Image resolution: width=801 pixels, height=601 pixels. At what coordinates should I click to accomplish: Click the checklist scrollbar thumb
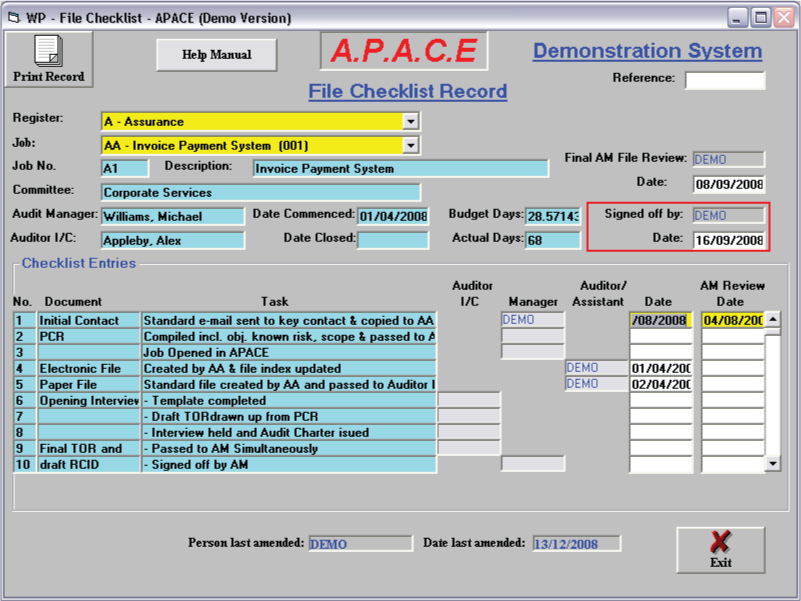773,332
